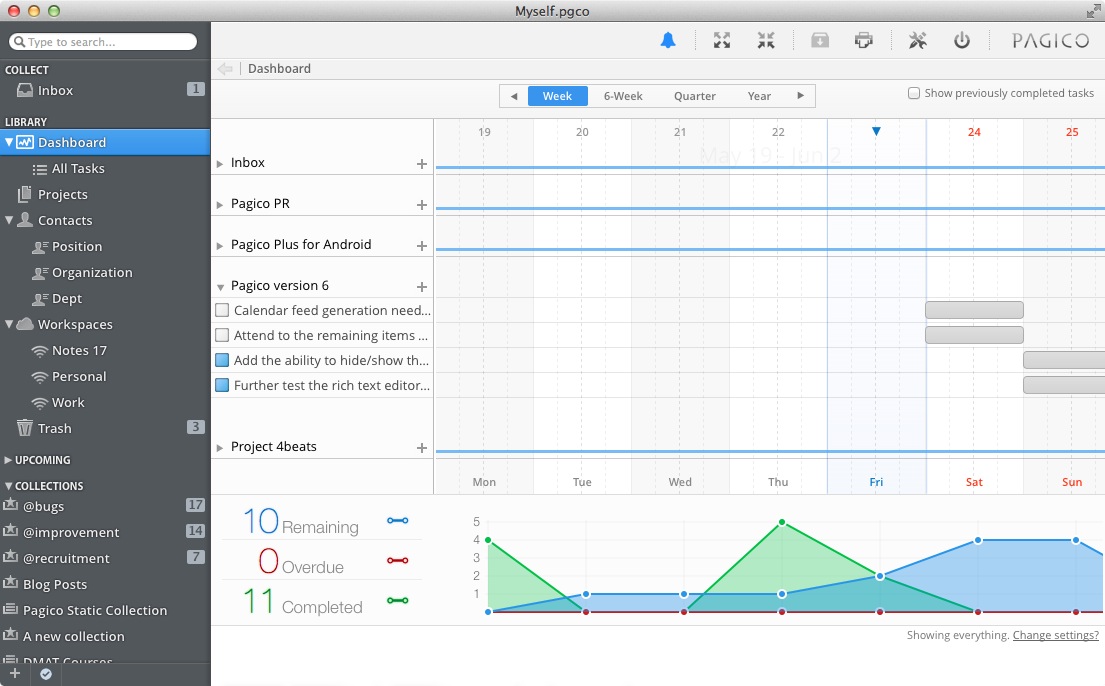Image resolution: width=1105 pixels, height=686 pixels.
Task: Click the printer icon
Action: (x=863, y=40)
